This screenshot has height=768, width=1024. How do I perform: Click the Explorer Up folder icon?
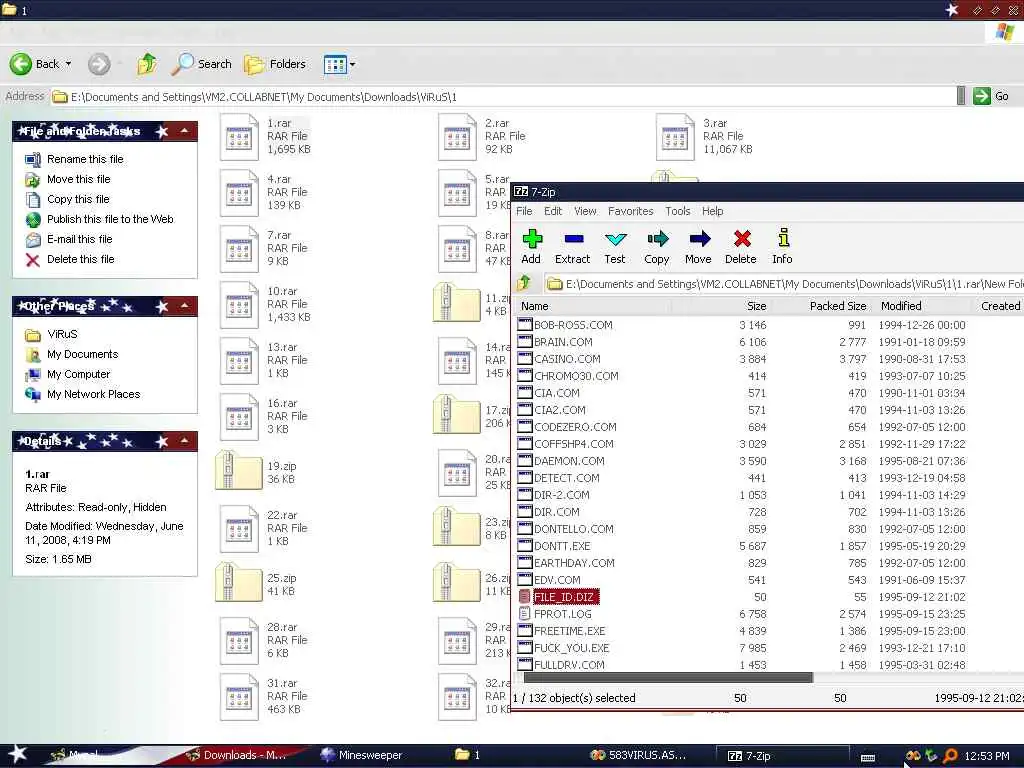tap(147, 64)
